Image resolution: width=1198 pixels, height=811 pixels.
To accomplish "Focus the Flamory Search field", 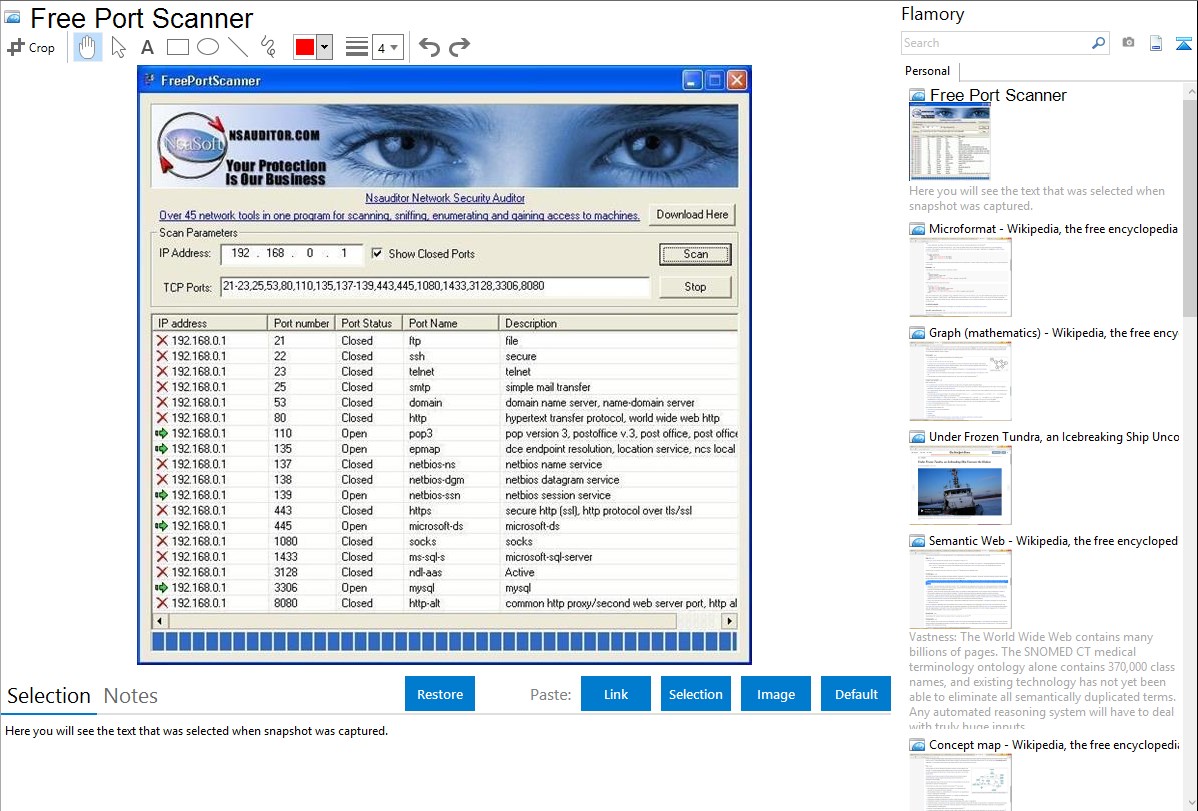I will coord(996,43).
